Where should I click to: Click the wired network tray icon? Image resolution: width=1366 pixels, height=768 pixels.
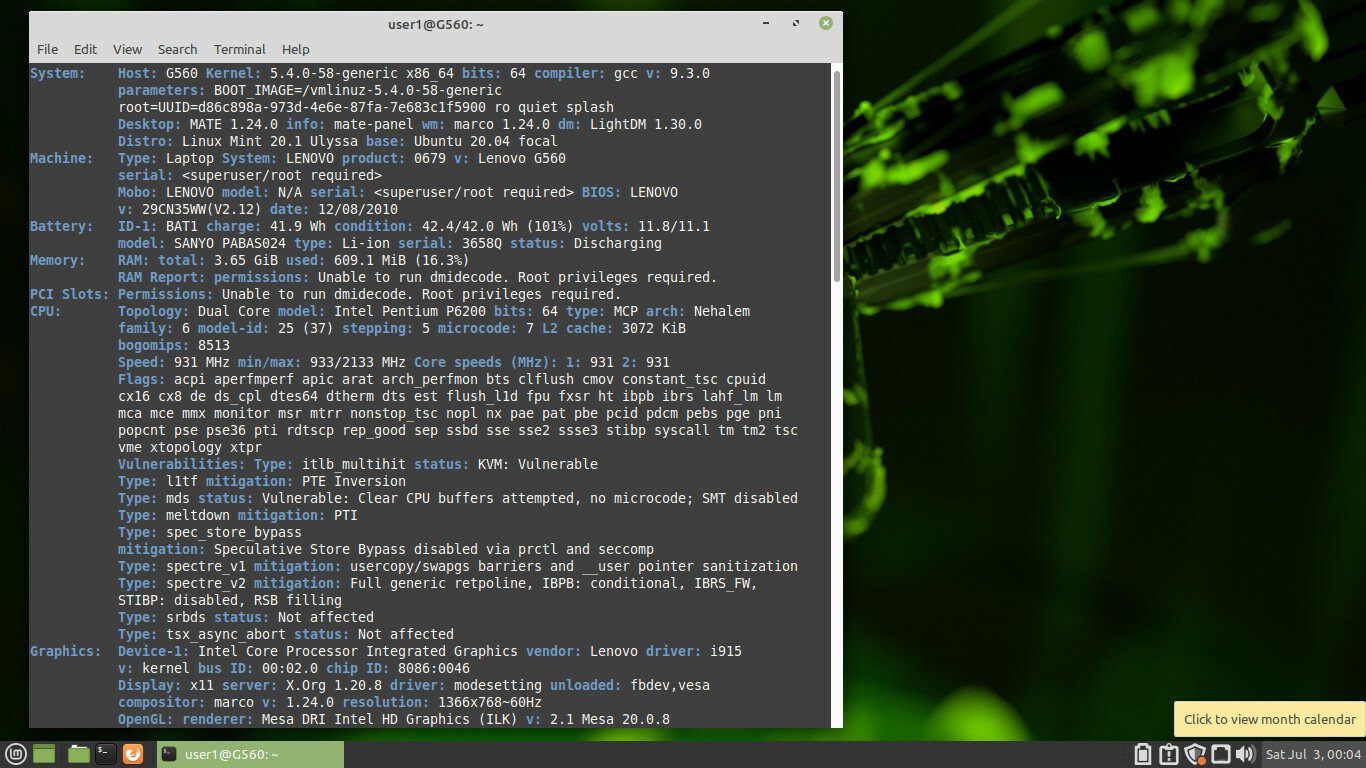pyautogui.click(x=1220, y=754)
